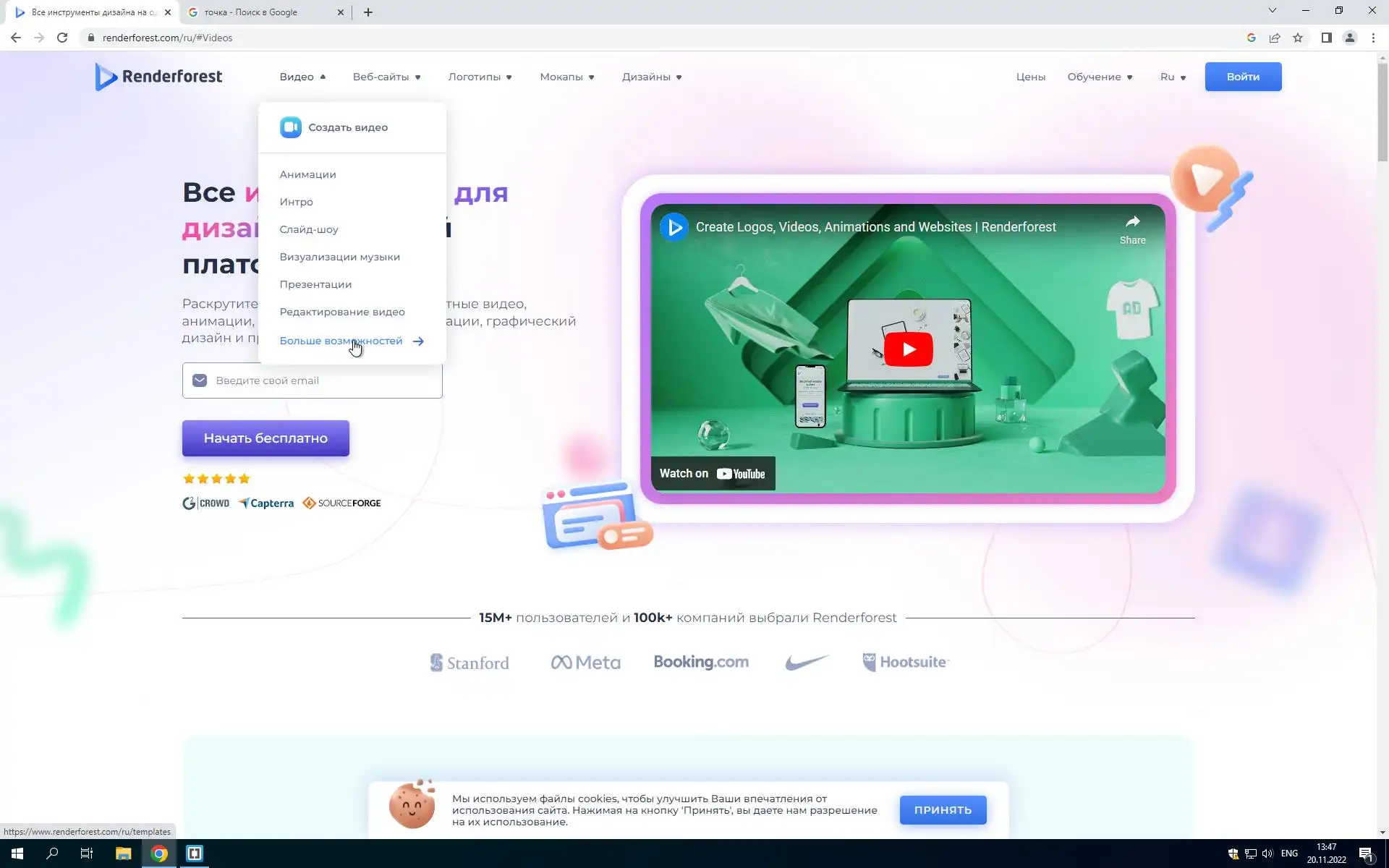
Task: Open Больше возможностей link
Action: coord(341,341)
